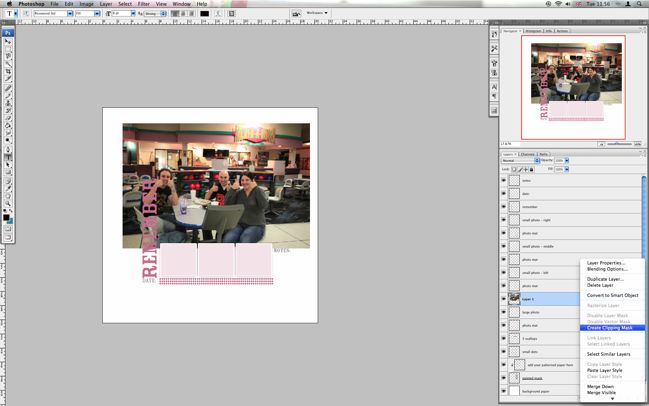
Task: Choose Create Clipping Mask from context menu
Action: [612, 328]
